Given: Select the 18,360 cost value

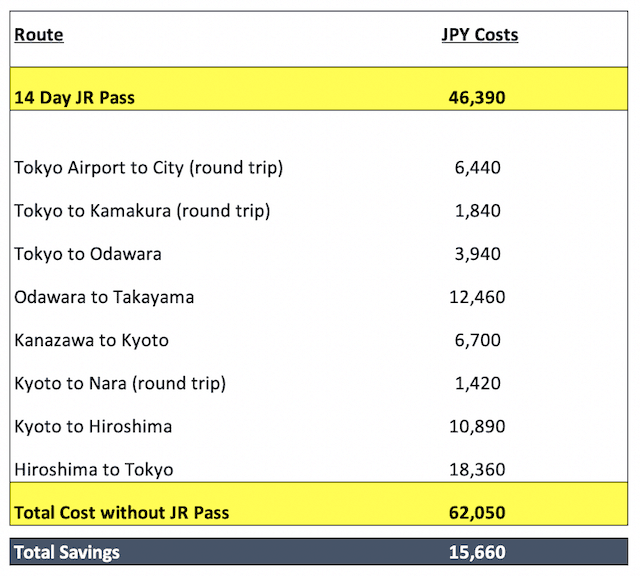Looking at the screenshot, I should coord(477,470).
